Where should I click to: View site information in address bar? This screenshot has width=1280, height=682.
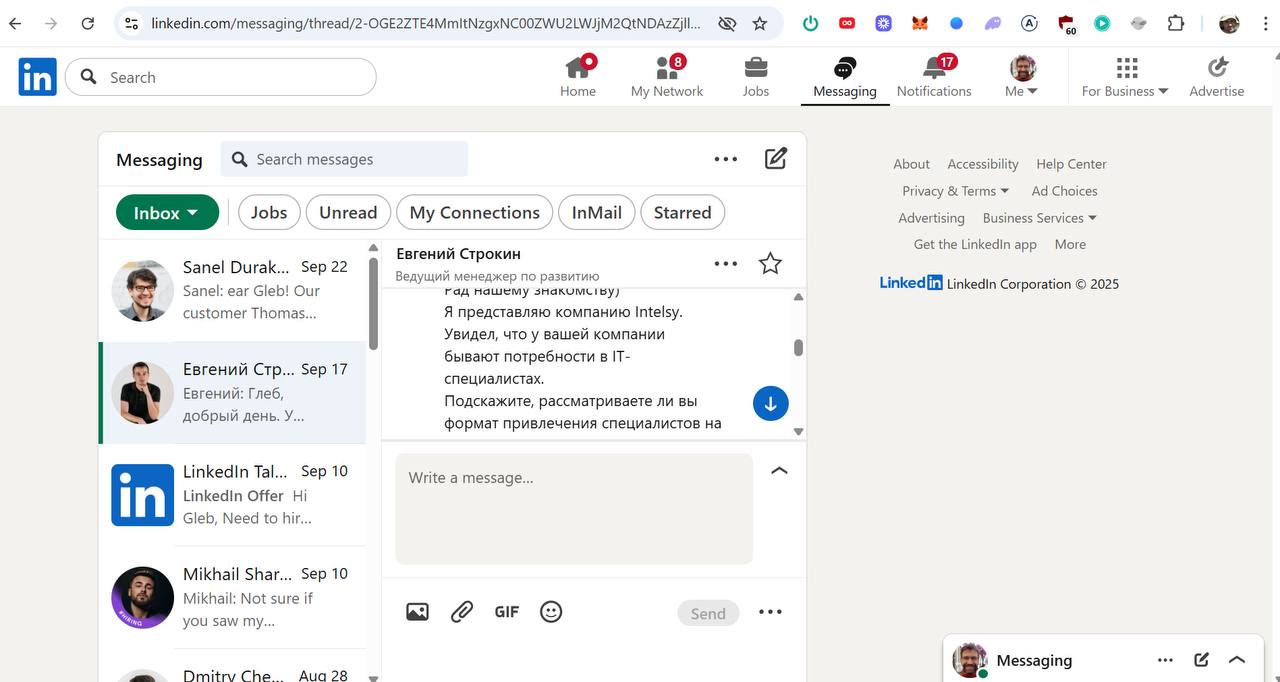coord(131,23)
